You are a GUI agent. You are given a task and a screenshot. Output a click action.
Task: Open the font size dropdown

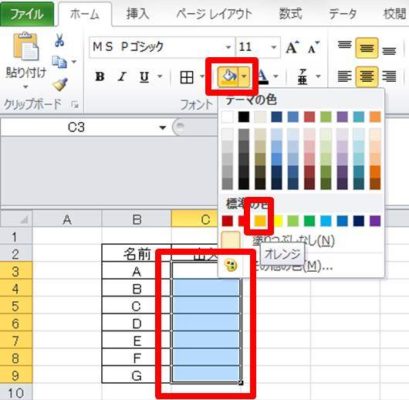click(x=274, y=47)
